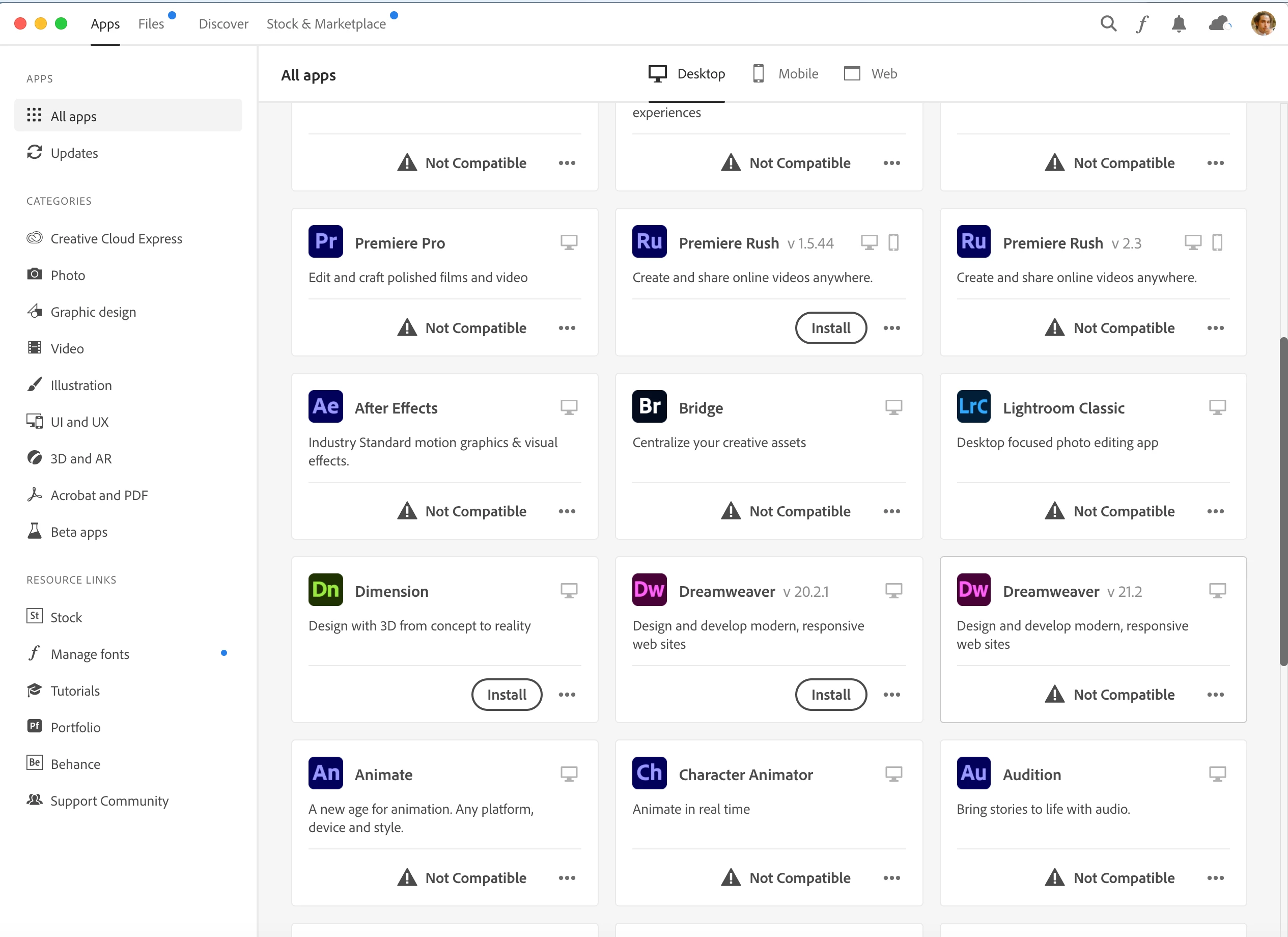
Task: Open the search magnifier icon
Action: point(1108,24)
